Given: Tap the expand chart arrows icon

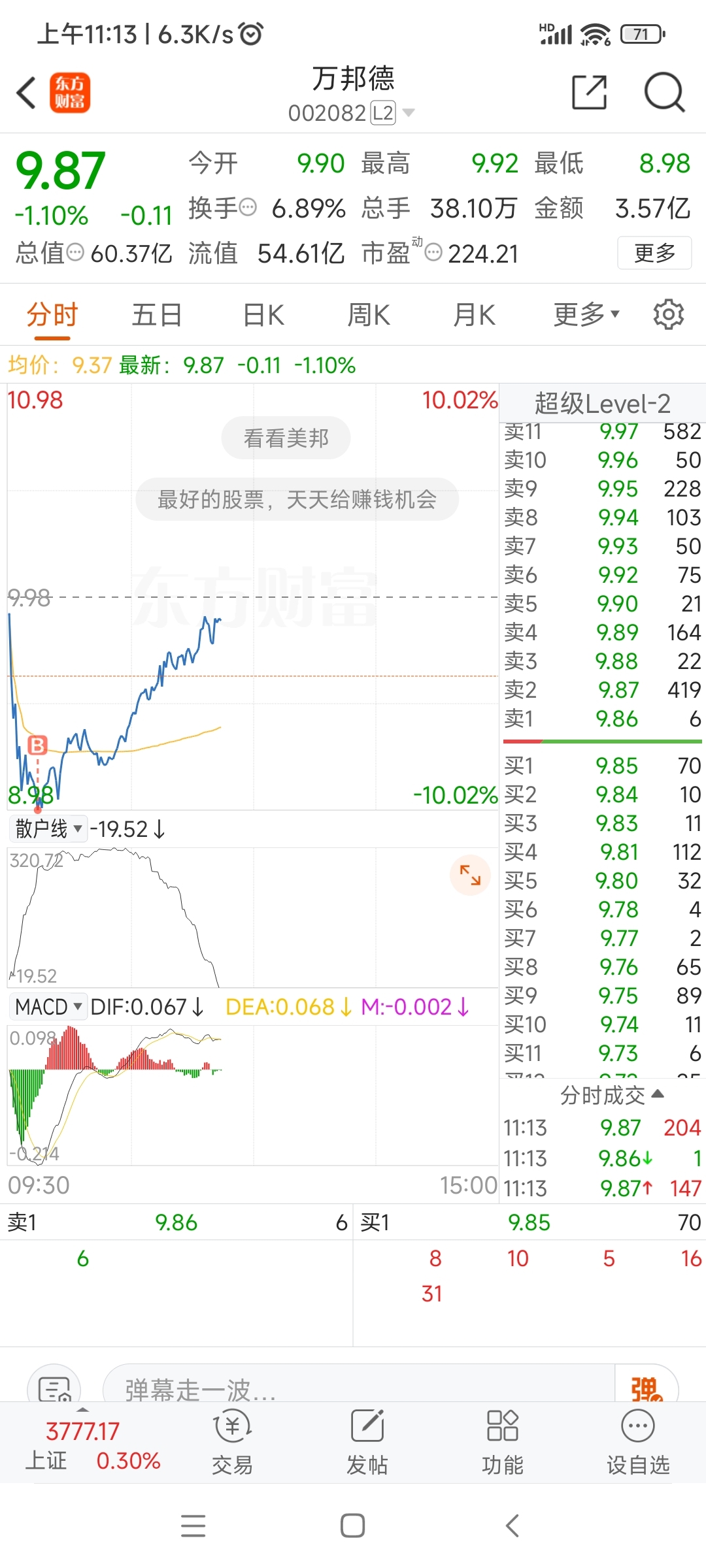Looking at the screenshot, I should pos(470,875).
